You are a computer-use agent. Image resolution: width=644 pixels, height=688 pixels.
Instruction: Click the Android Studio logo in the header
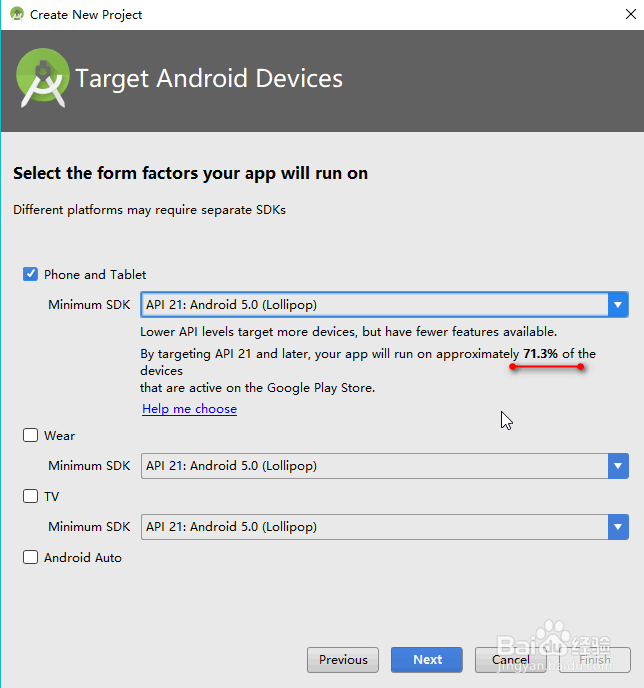tap(43, 78)
